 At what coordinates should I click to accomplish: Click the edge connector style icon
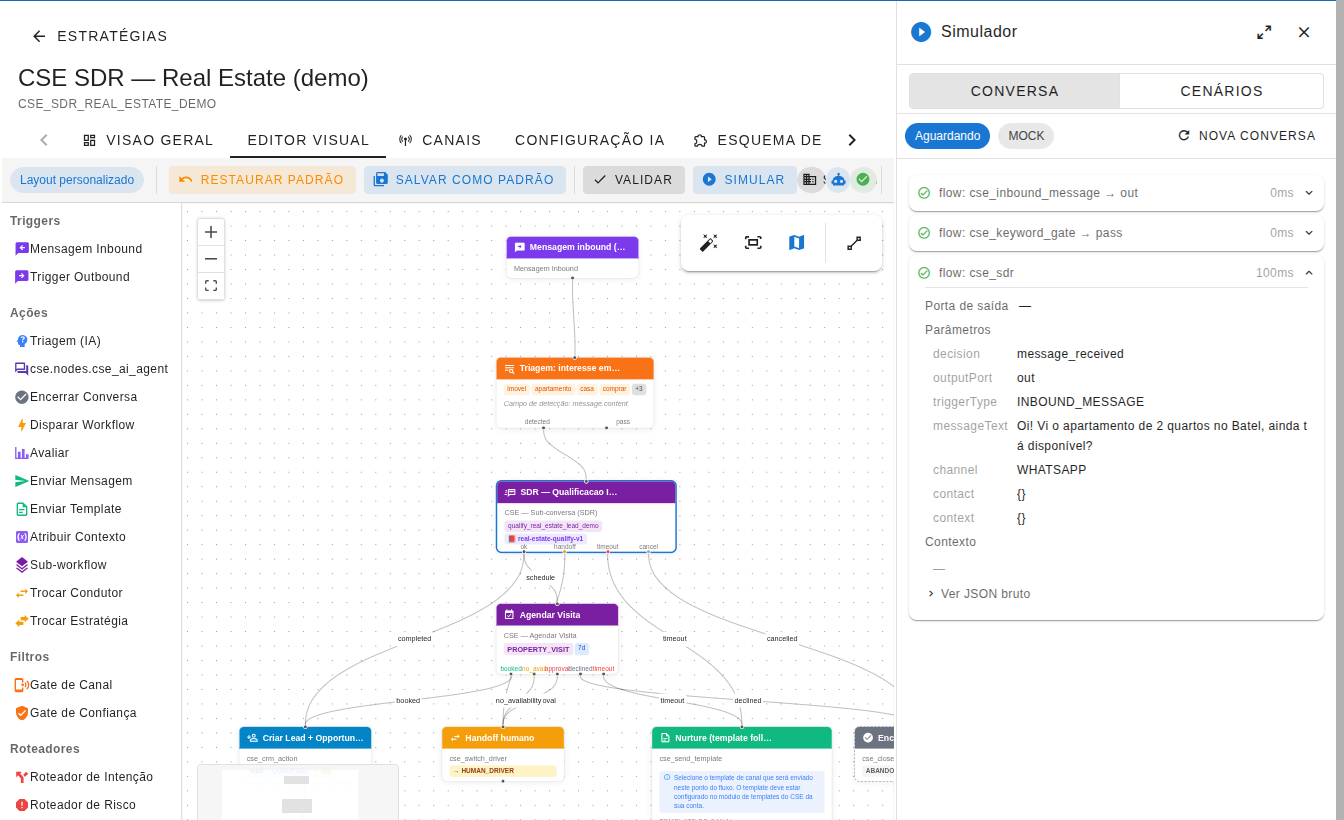(x=854, y=243)
